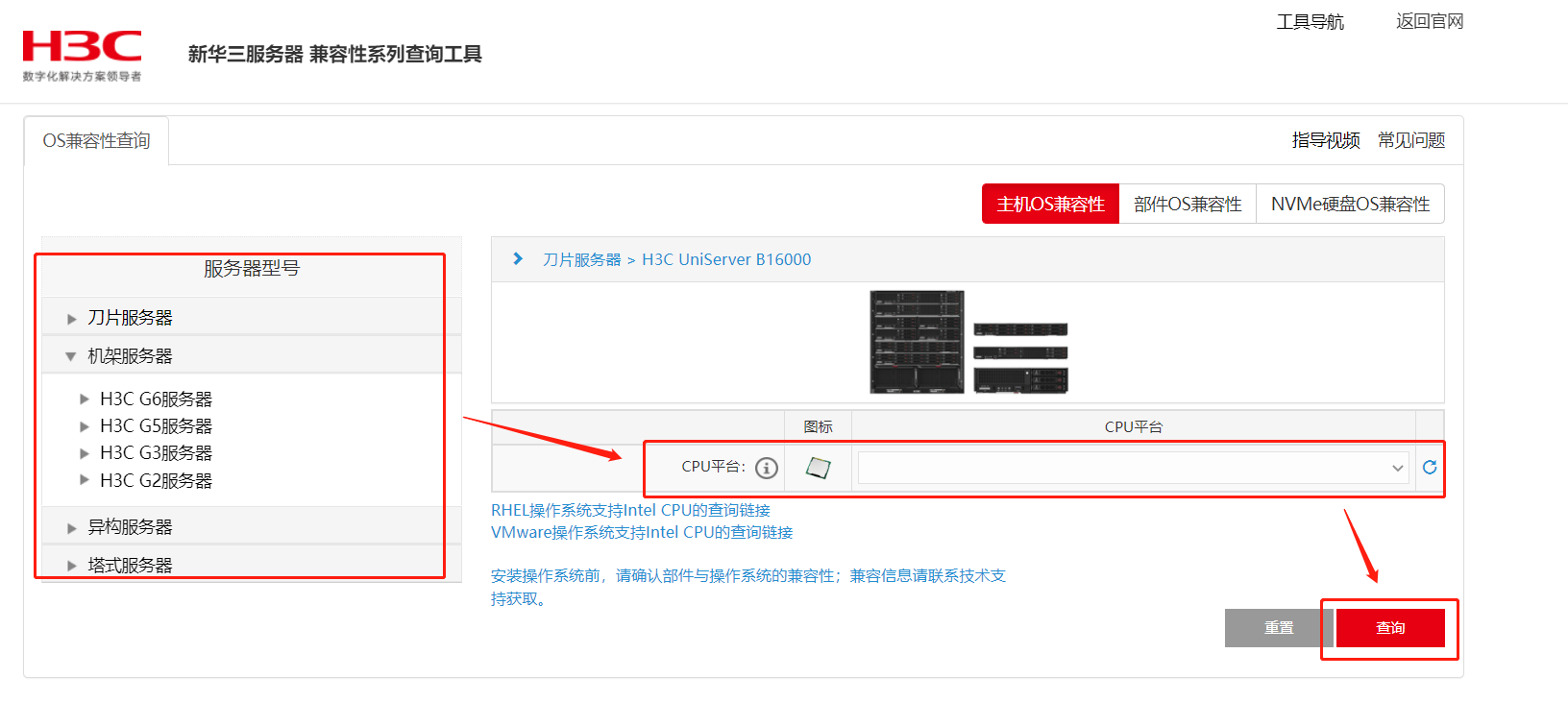Expand the H3C G5服务器 node
The width and height of the screenshot is (1568, 702).
click(x=85, y=426)
